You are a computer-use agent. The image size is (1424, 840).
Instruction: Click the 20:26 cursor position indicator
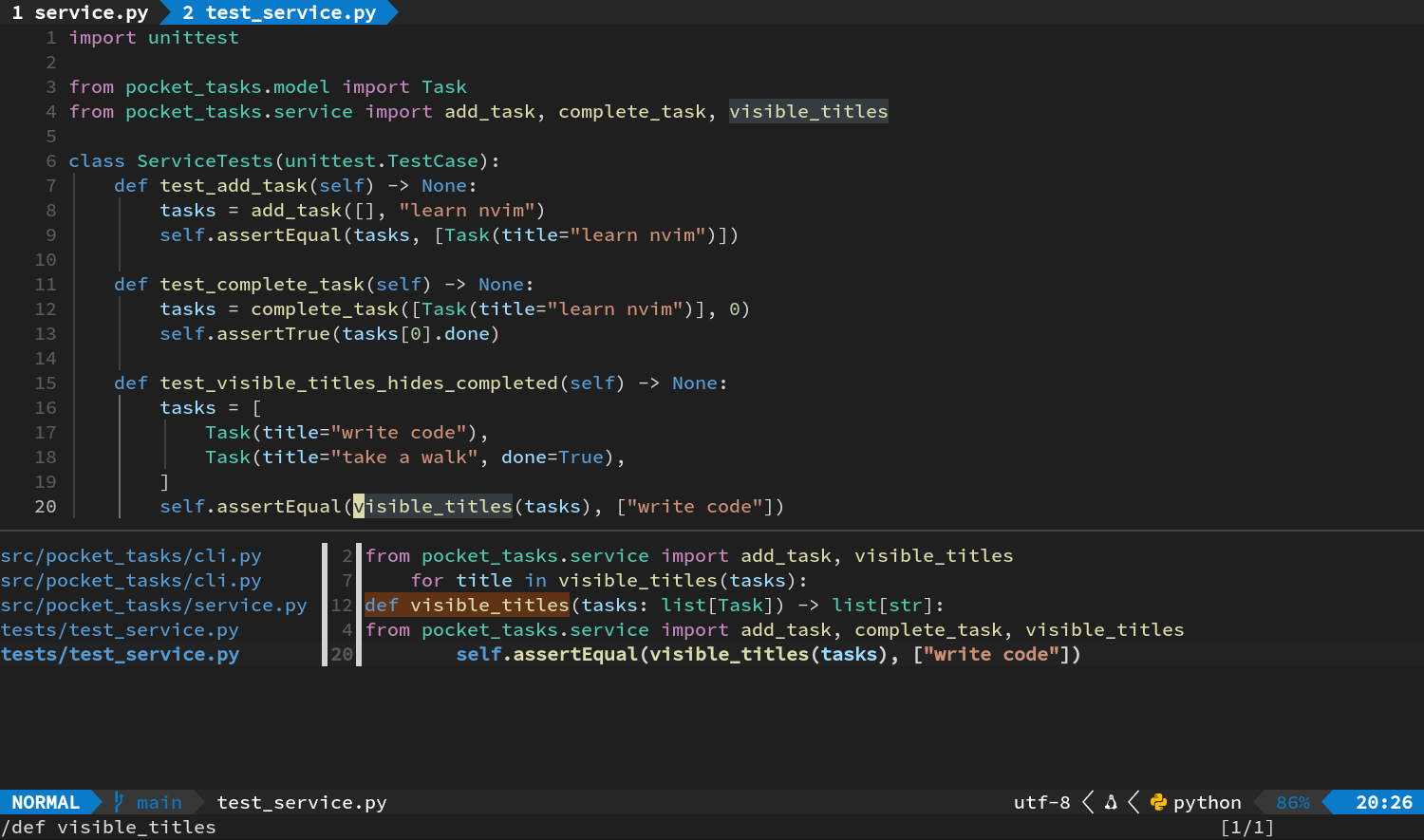pos(1383,802)
